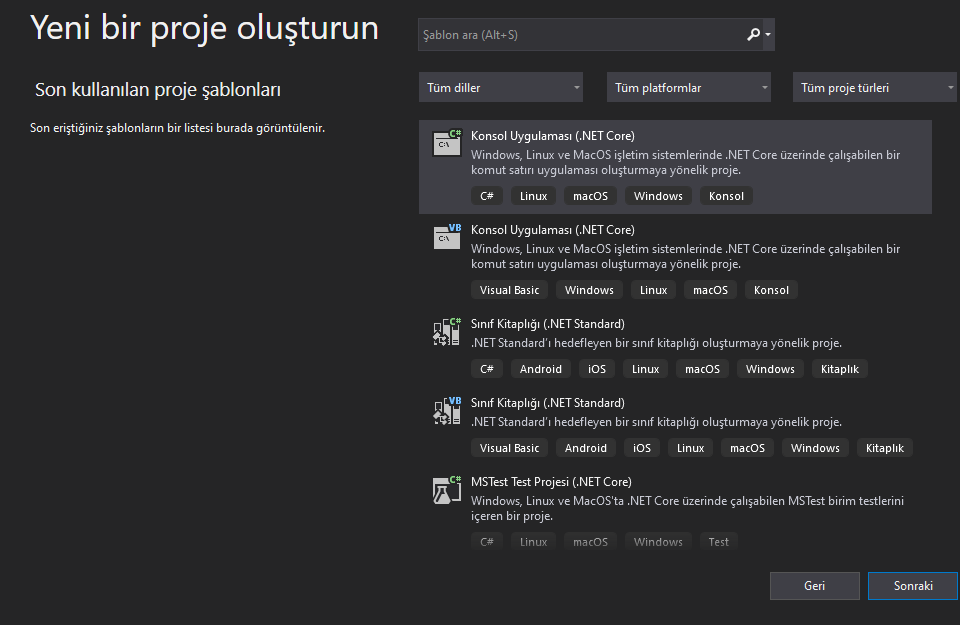Image resolution: width=960 pixels, height=625 pixels.
Task: Click the Yeni bir proje oluşturun title
Action: coord(204,28)
